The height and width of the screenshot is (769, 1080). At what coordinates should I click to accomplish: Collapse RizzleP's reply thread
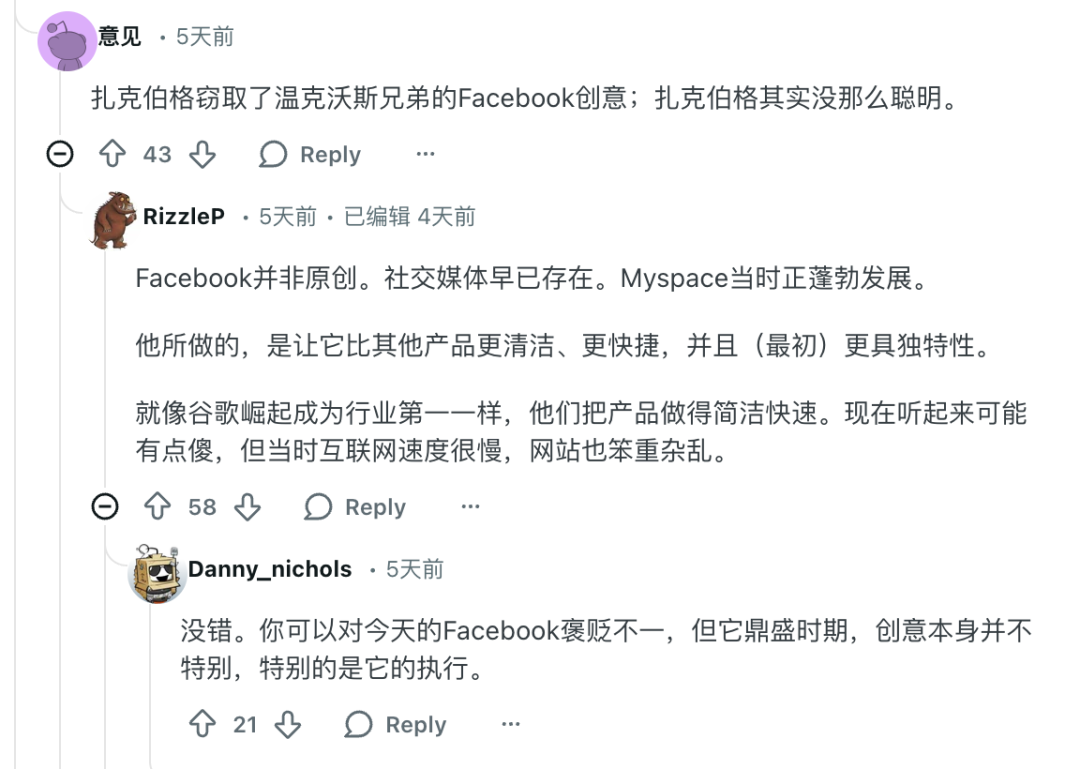[x=105, y=507]
